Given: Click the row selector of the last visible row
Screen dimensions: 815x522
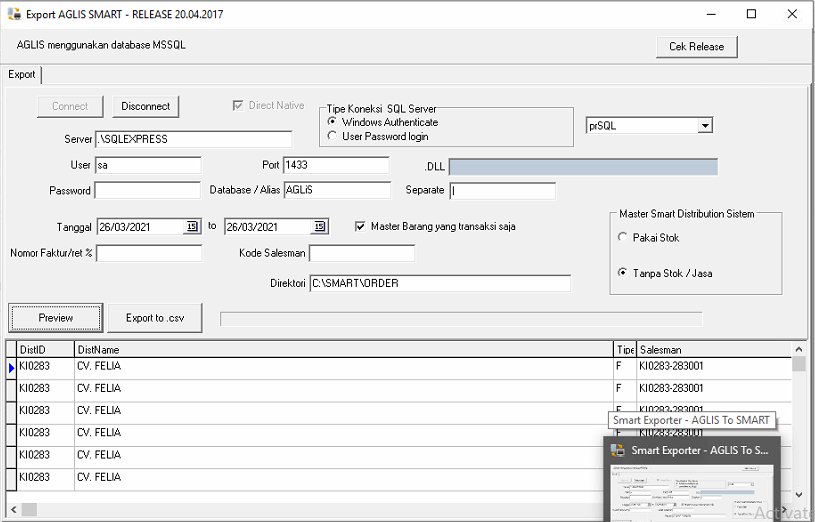Looking at the screenshot, I should point(11,479).
